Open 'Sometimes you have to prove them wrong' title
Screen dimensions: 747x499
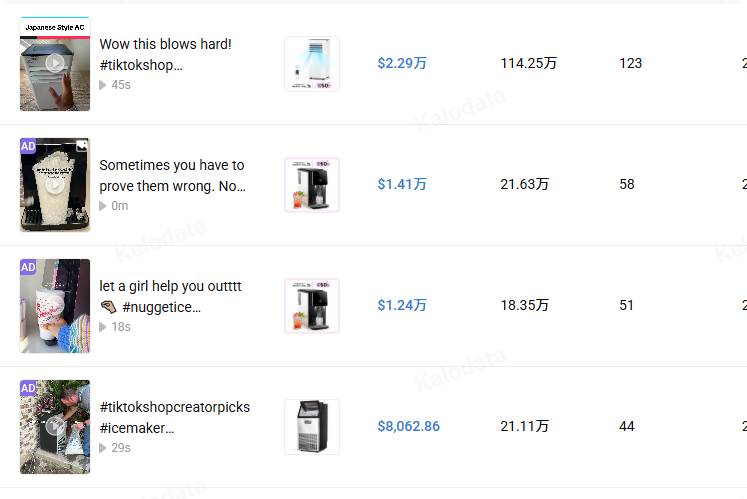(172, 175)
